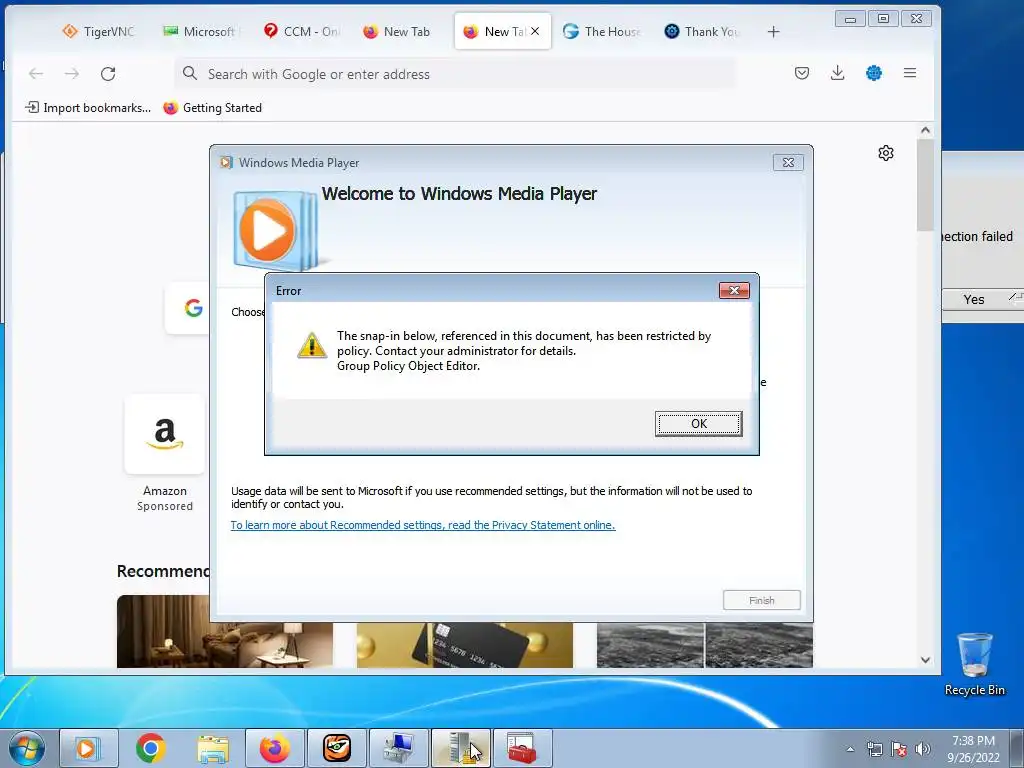1024x768 pixels.
Task: Open the Windows Start menu
Action: [27, 748]
